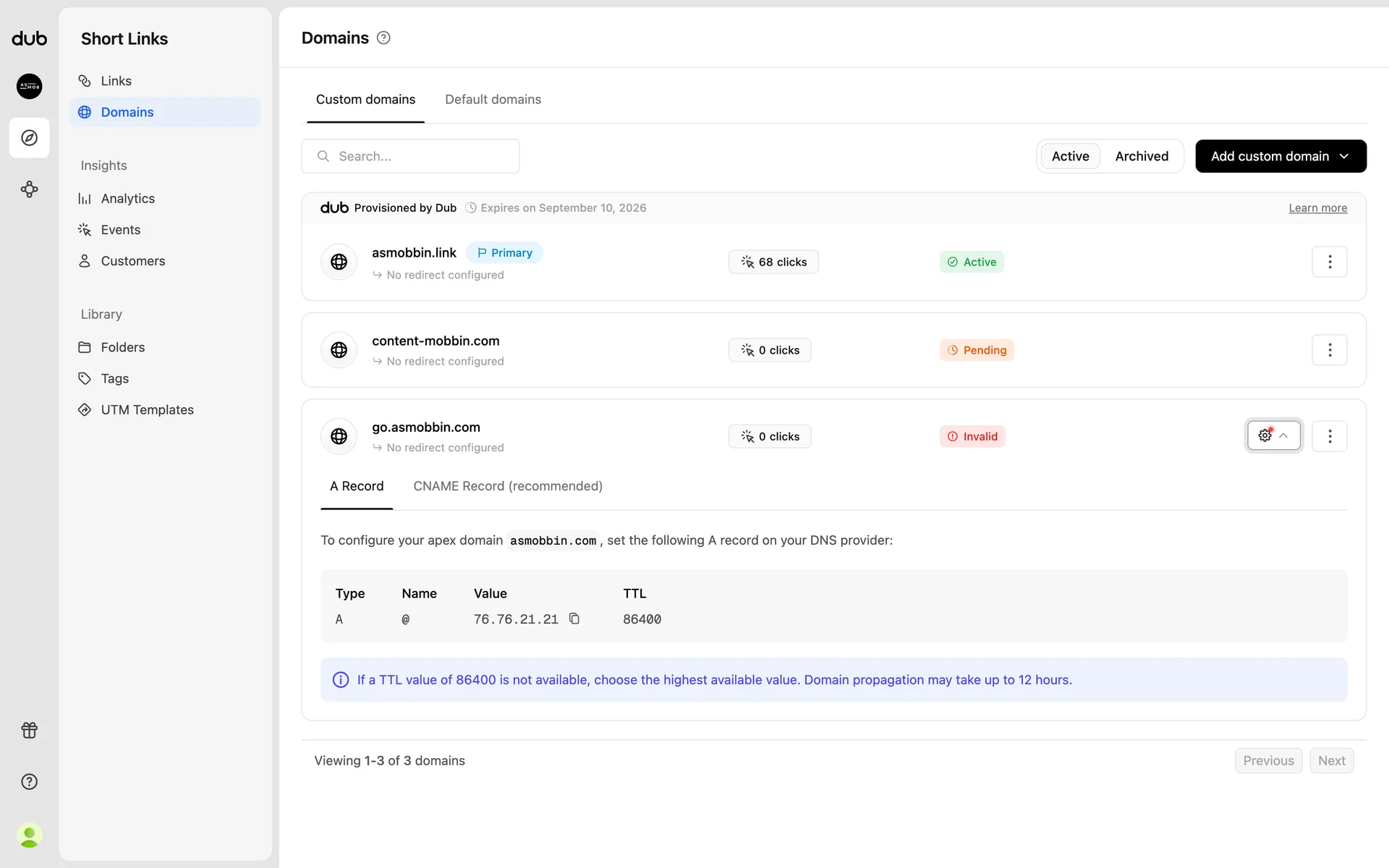
Task: Open the three-dot menu for content-mobbin.com
Action: (x=1329, y=350)
